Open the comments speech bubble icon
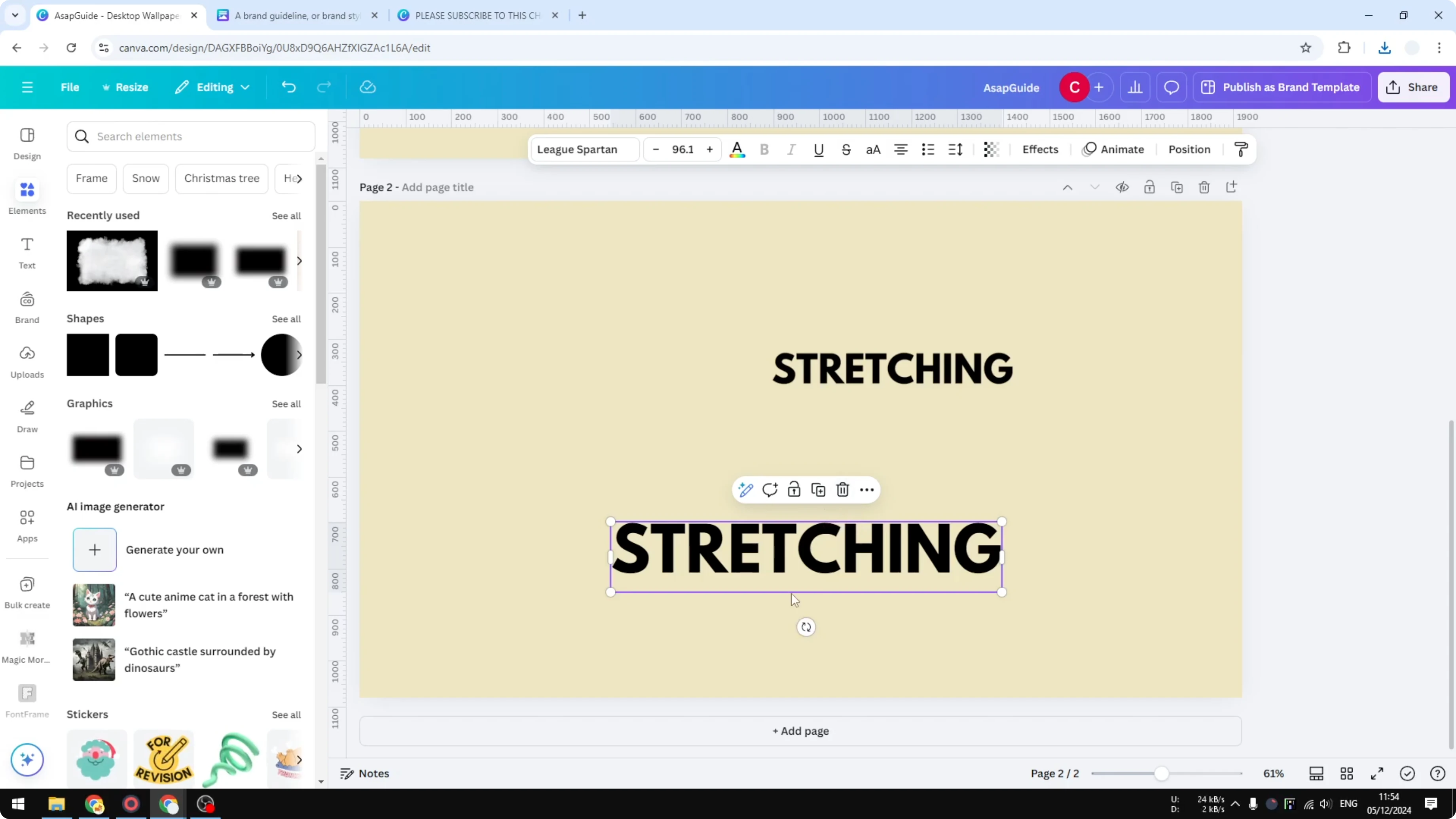 tap(1171, 87)
